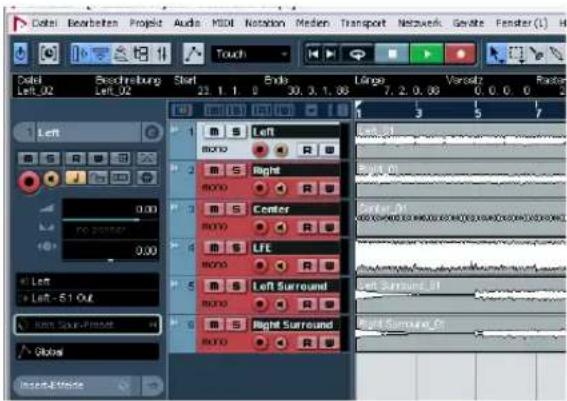Toggle the constrain delay compensation icon
The width and height of the screenshot is (567, 401).
click(48, 54)
